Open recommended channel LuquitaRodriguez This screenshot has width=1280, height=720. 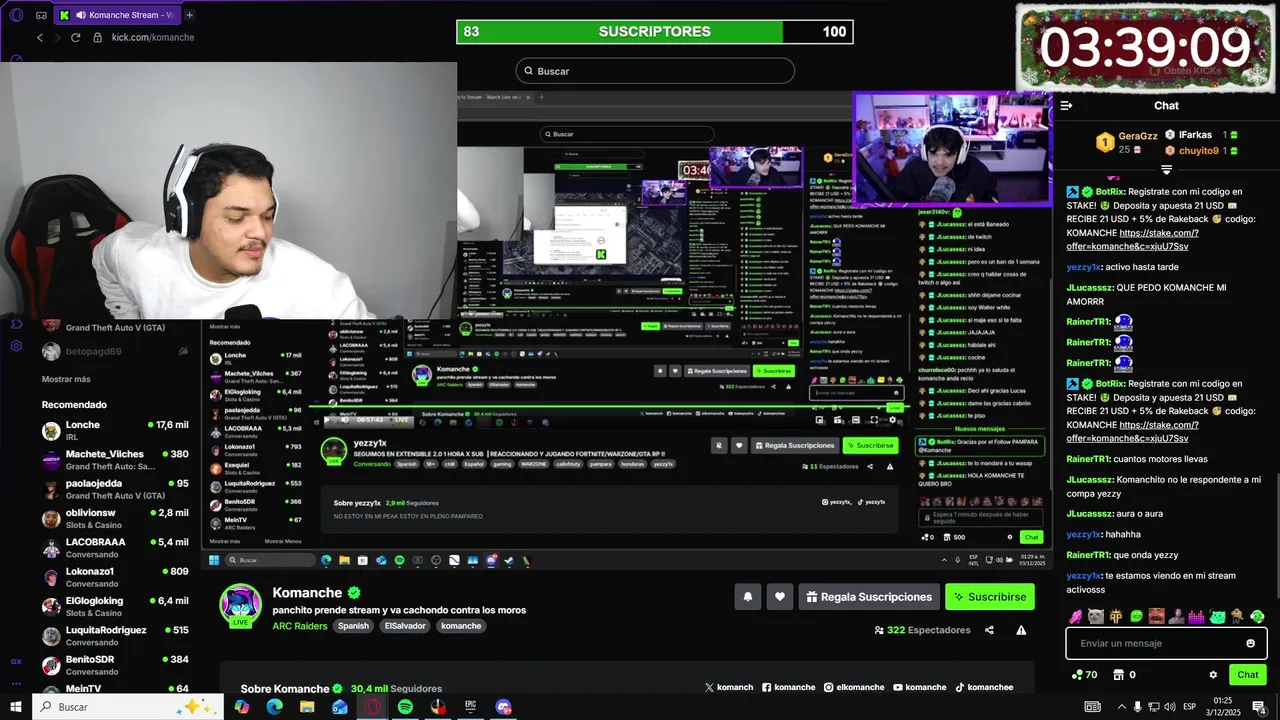click(115, 636)
